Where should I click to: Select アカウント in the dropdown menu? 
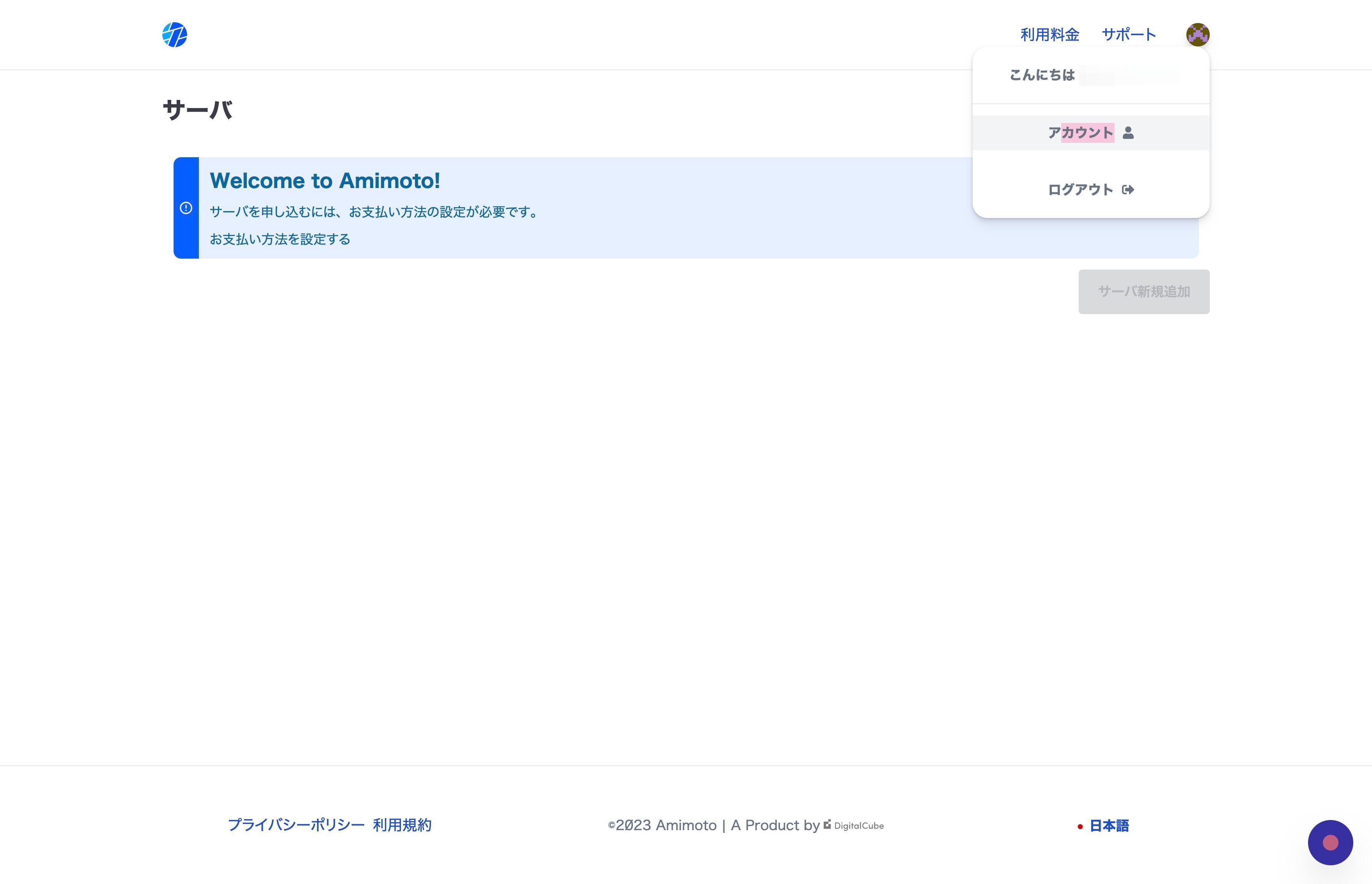pos(1091,133)
